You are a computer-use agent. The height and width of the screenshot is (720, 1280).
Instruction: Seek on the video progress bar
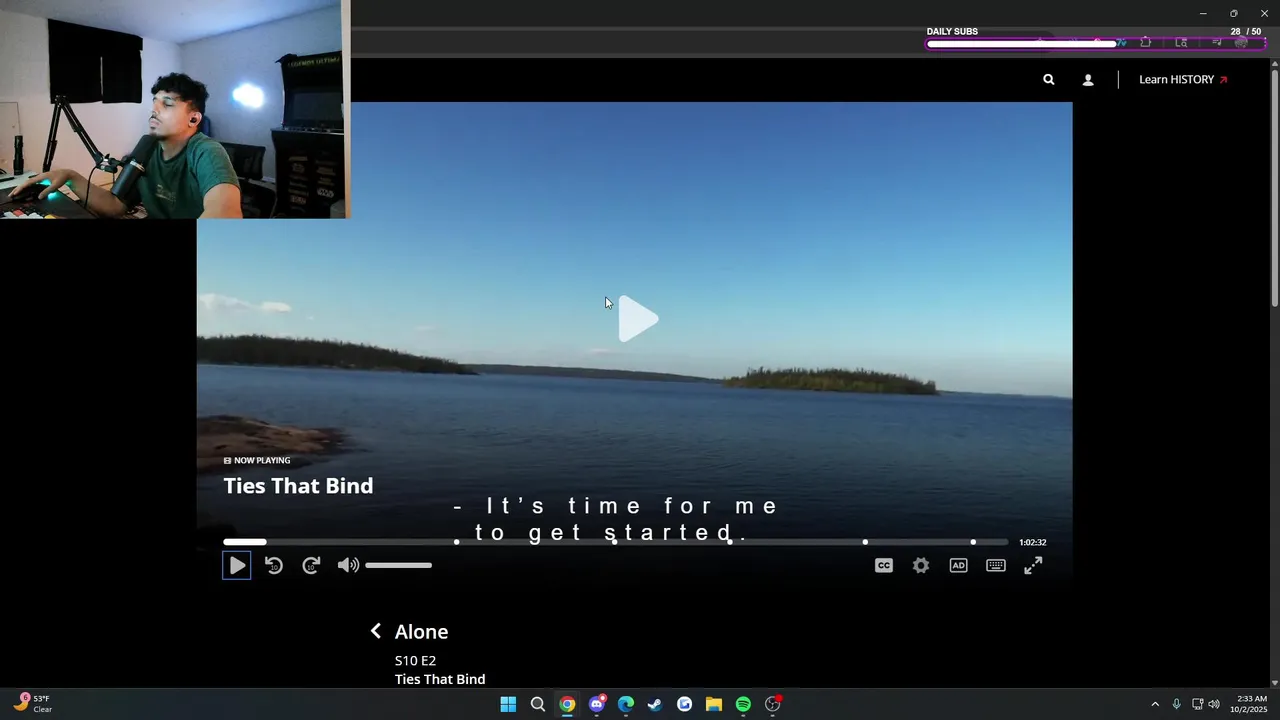(x=615, y=542)
